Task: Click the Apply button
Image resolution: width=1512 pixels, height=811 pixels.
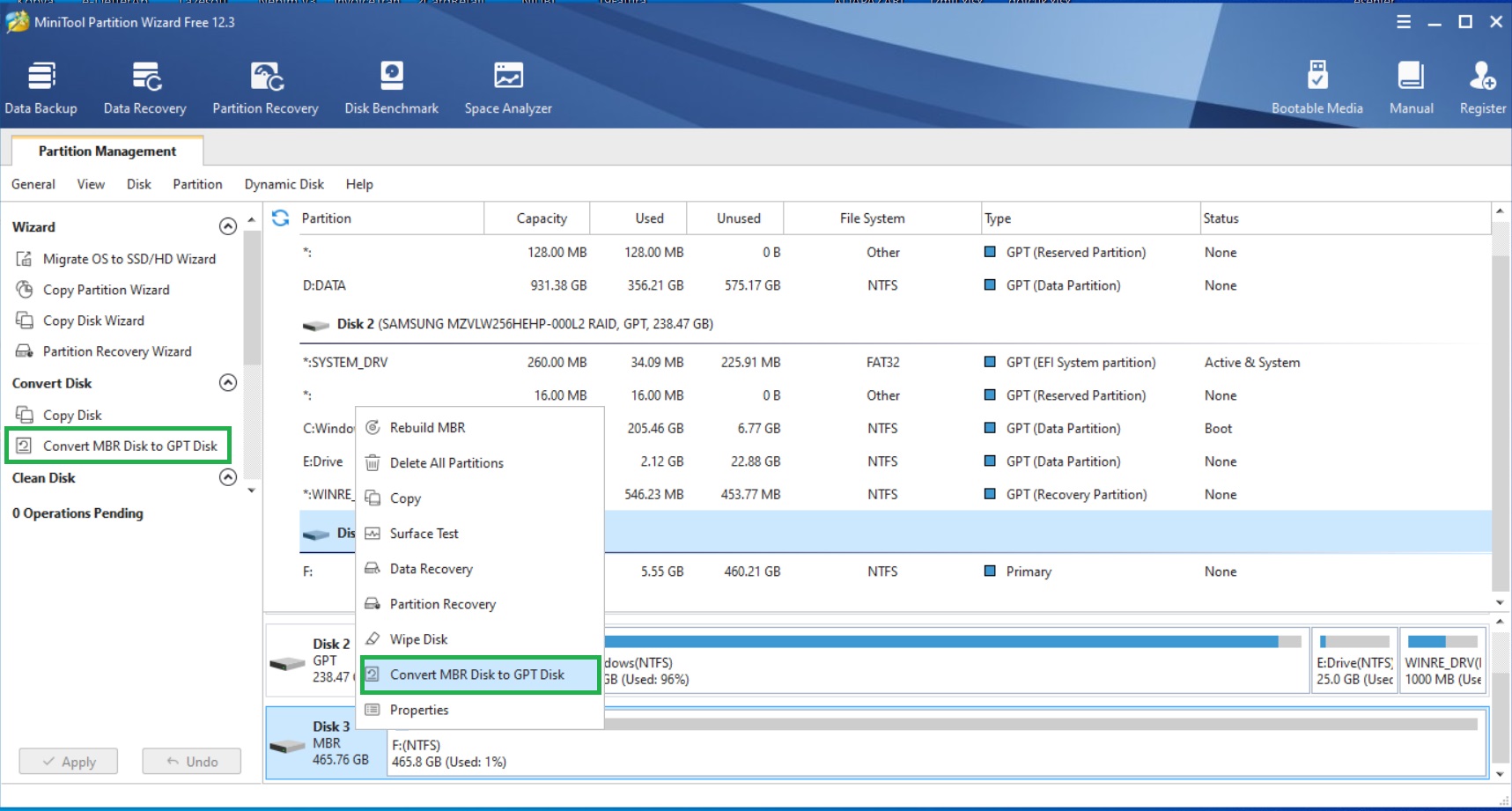Action: tap(69, 762)
